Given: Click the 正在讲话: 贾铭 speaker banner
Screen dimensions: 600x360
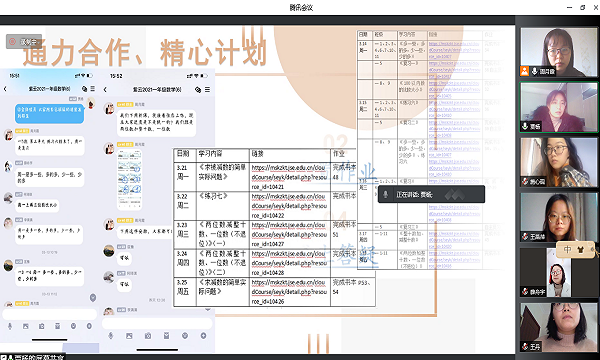Looking at the screenshot, I should tap(431, 194).
